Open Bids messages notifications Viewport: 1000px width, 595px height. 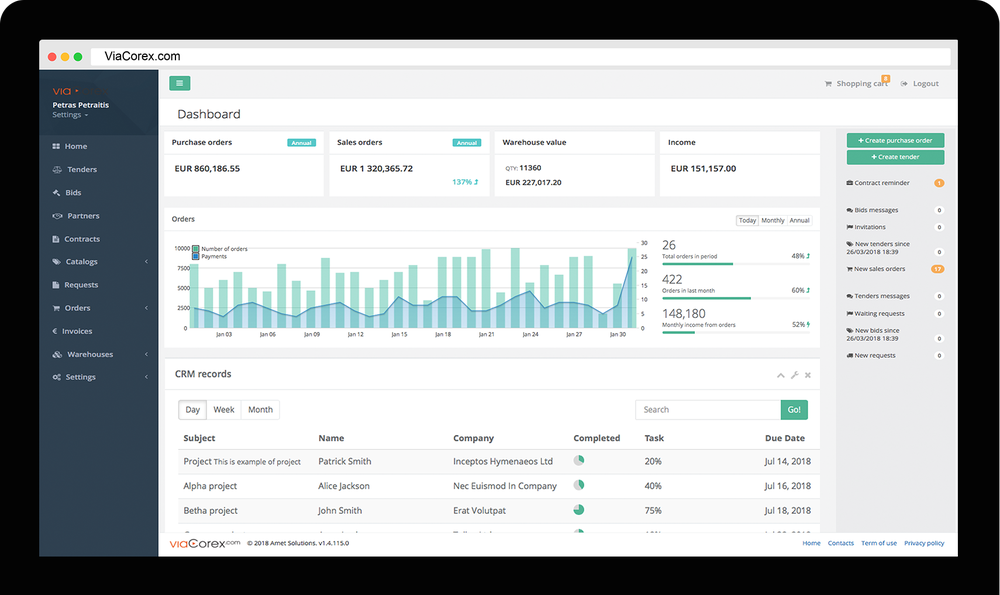pos(876,210)
